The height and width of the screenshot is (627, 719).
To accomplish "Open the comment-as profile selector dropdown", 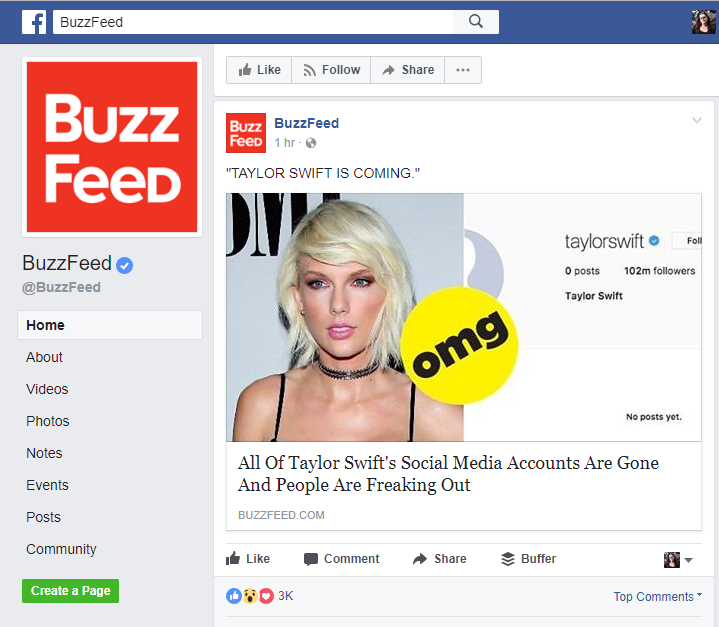I will click(678, 560).
